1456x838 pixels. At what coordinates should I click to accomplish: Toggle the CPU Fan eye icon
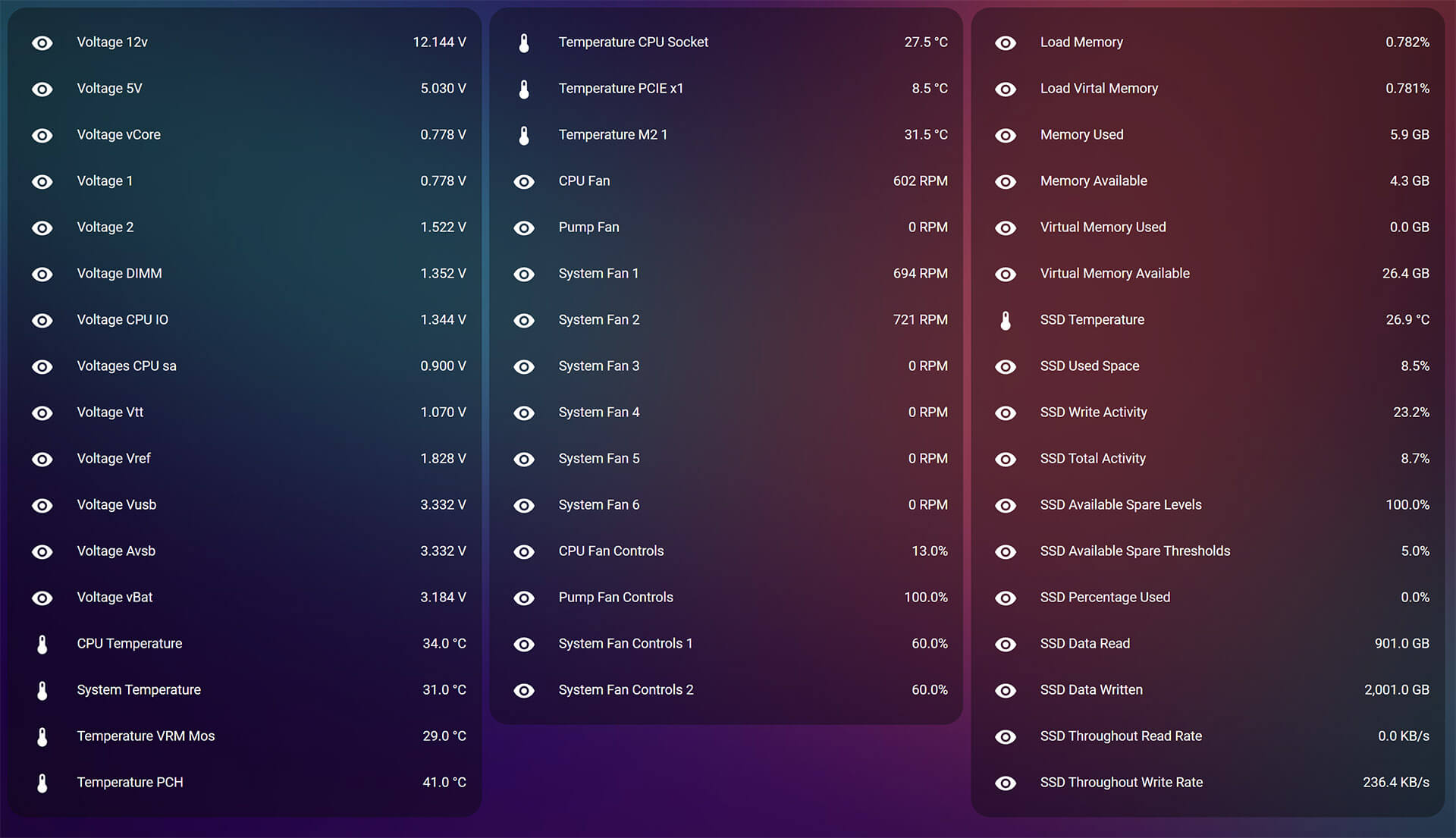pyautogui.click(x=524, y=181)
